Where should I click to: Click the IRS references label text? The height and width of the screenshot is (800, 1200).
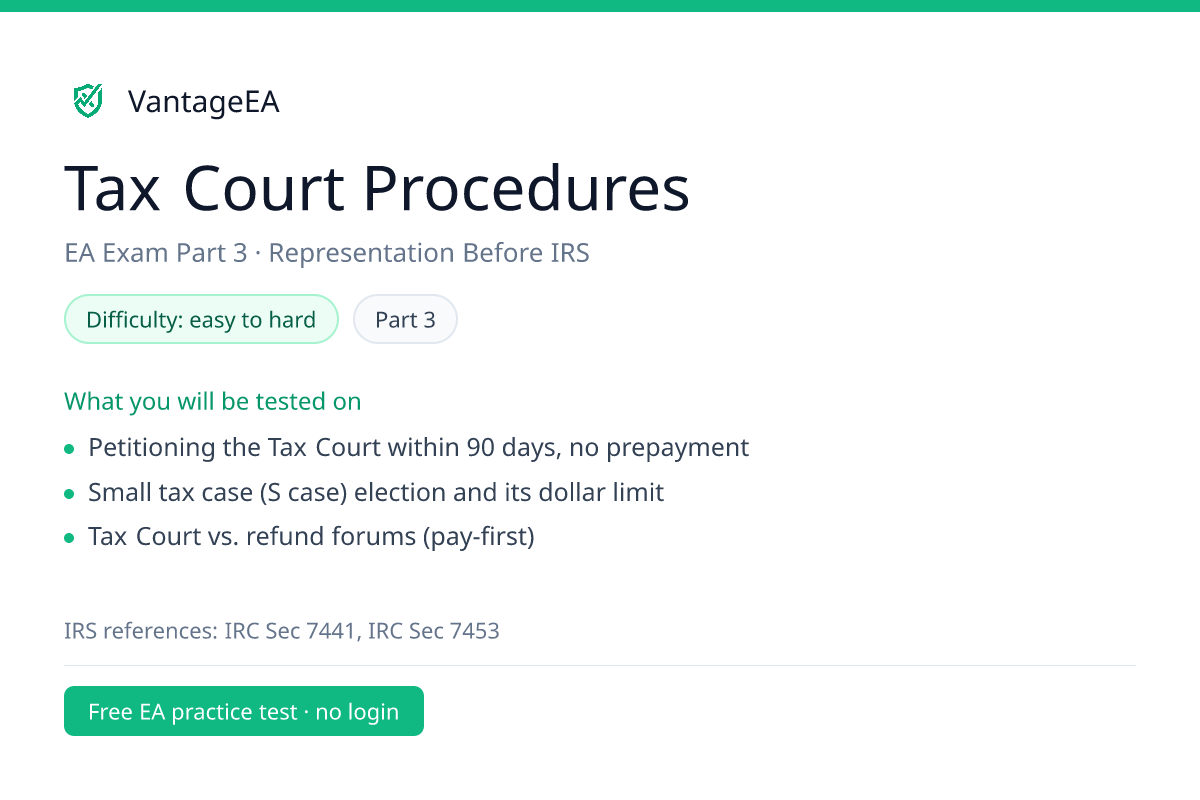click(141, 631)
